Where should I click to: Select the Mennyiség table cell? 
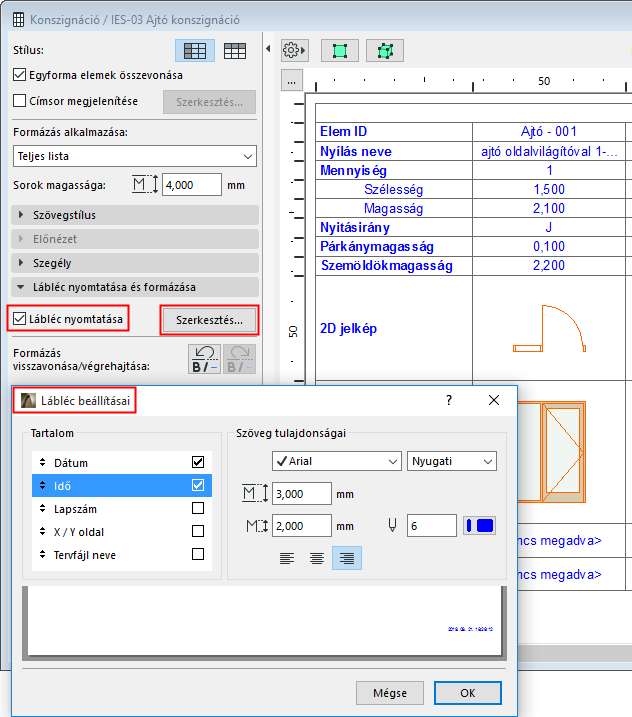click(394, 170)
